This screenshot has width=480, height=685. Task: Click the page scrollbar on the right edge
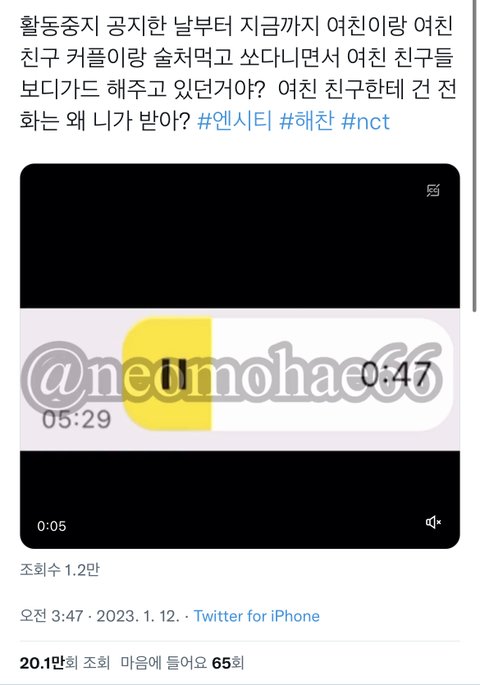tap(474, 155)
